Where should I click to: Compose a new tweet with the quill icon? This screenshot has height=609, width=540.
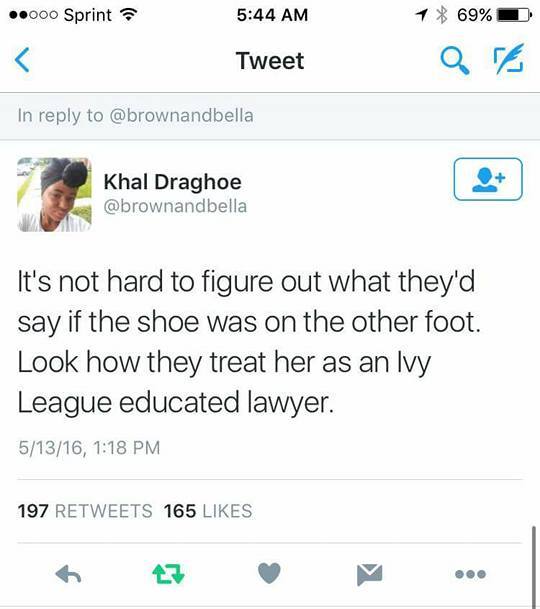509,59
